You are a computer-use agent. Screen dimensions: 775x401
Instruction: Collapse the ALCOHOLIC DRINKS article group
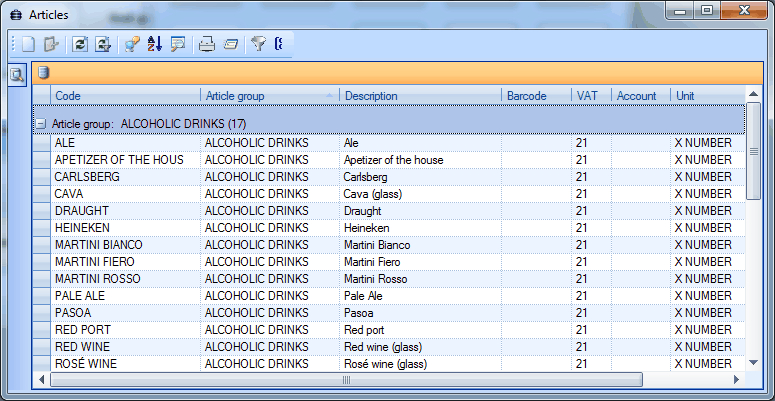tap(41, 123)
